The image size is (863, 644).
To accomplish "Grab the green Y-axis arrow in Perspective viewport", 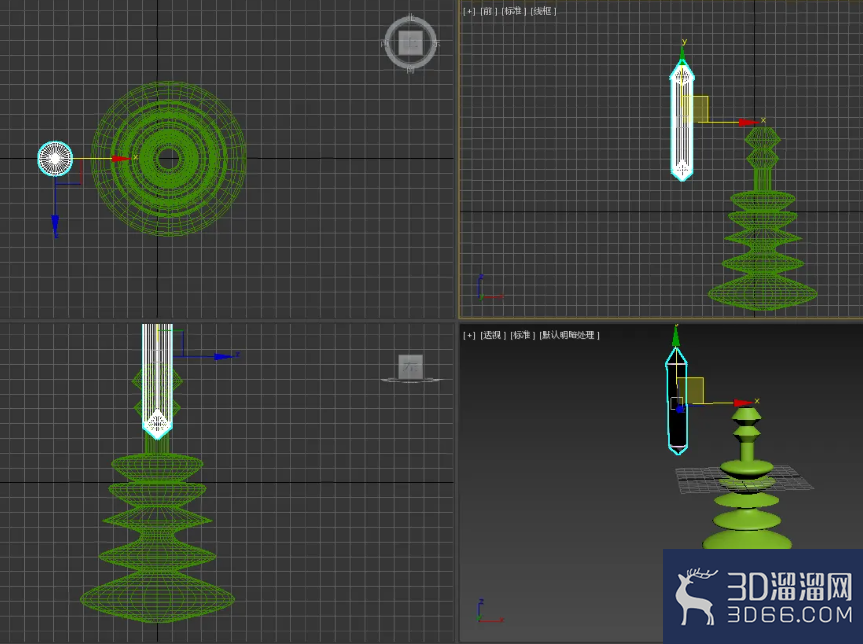I will pyautogui.click(x=676, y=336).
